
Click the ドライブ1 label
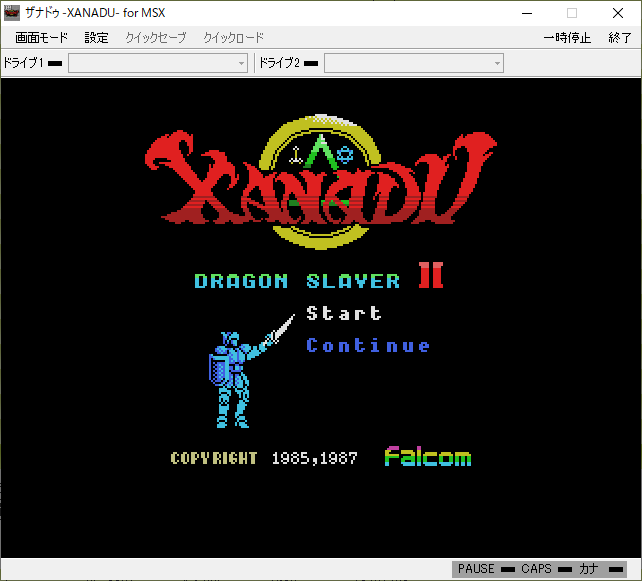coord(23,63)
